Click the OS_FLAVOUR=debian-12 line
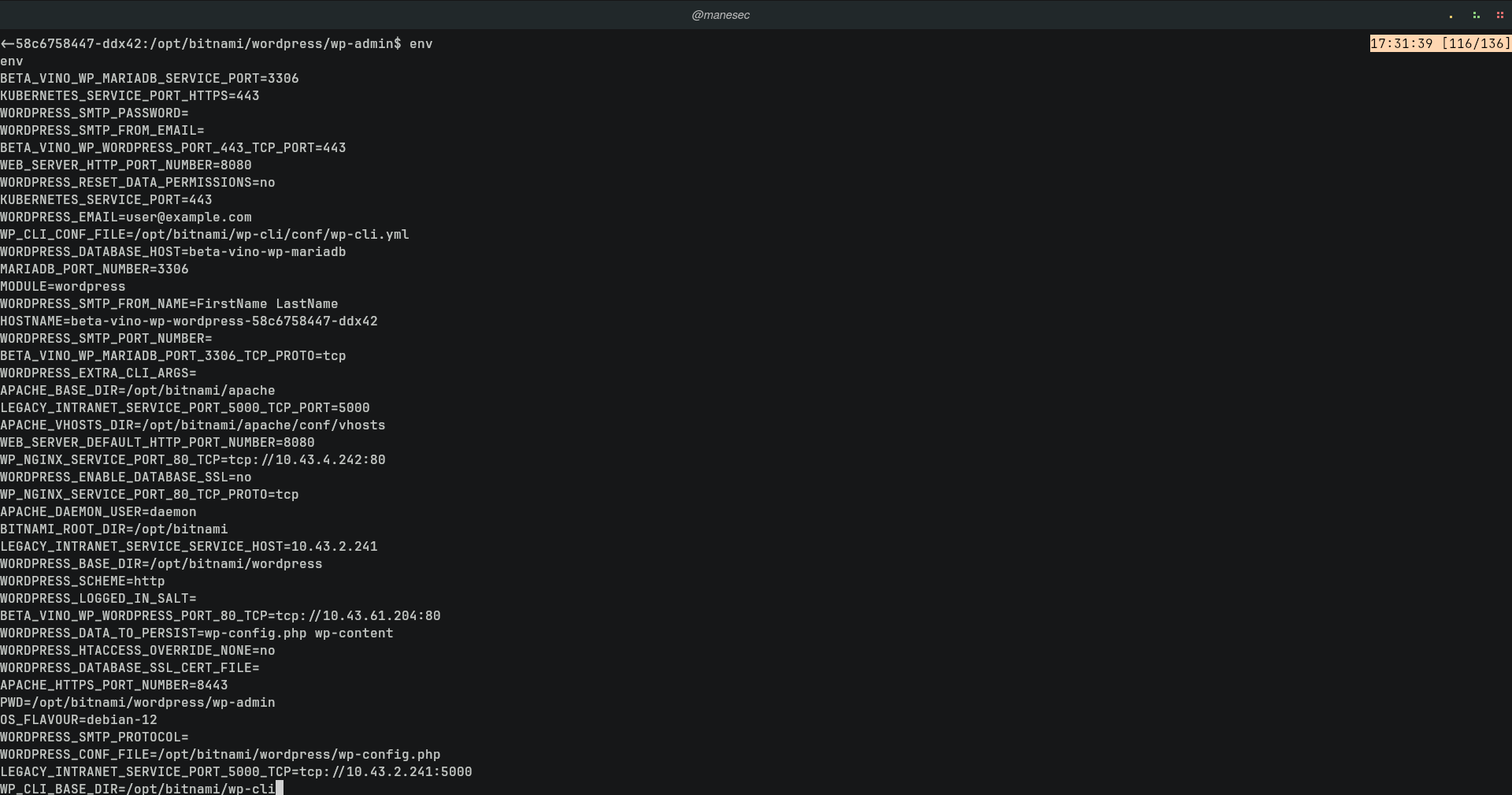The image size is (1512, 795). (x=79, y=720)
